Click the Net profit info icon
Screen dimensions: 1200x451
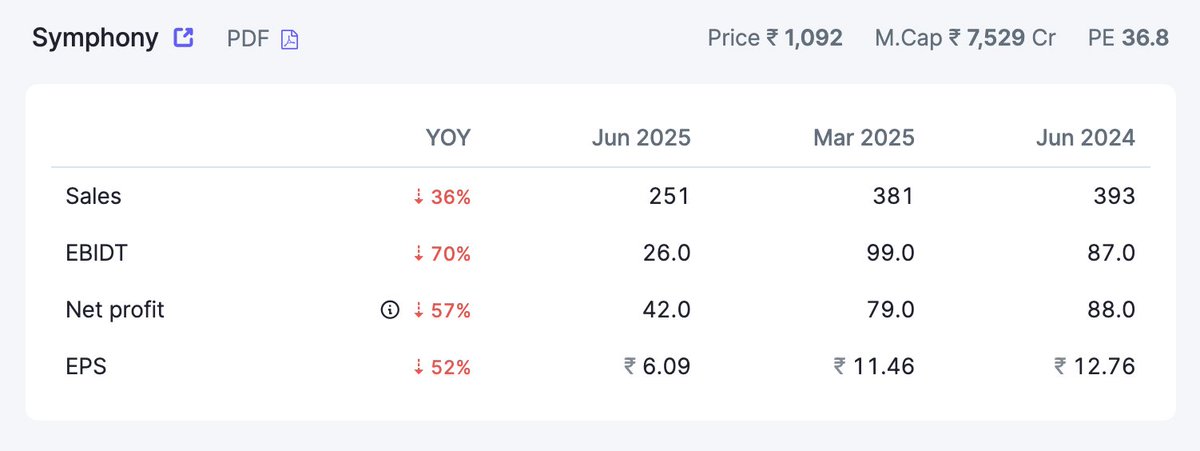point(390,311)
